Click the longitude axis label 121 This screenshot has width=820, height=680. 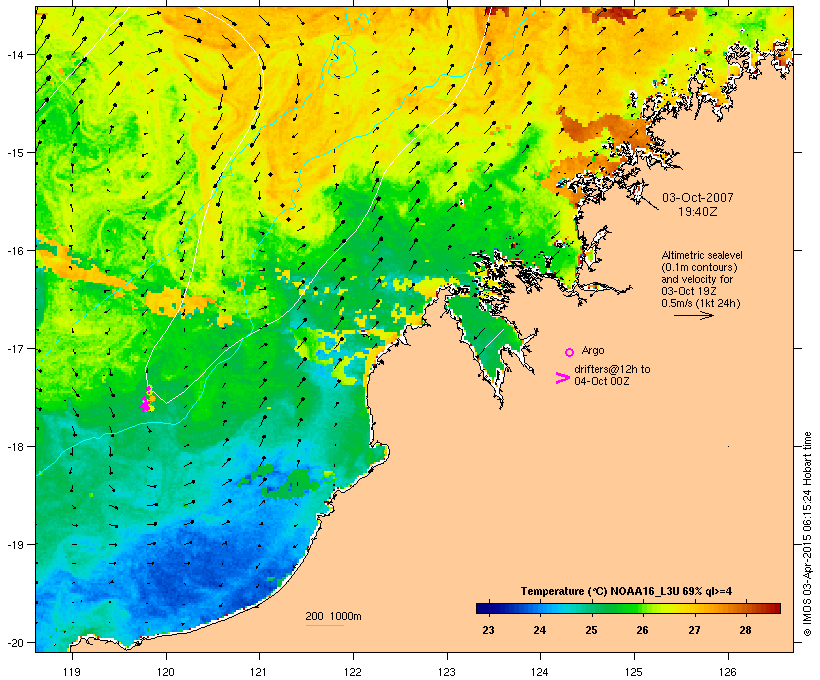click(259, 672)
